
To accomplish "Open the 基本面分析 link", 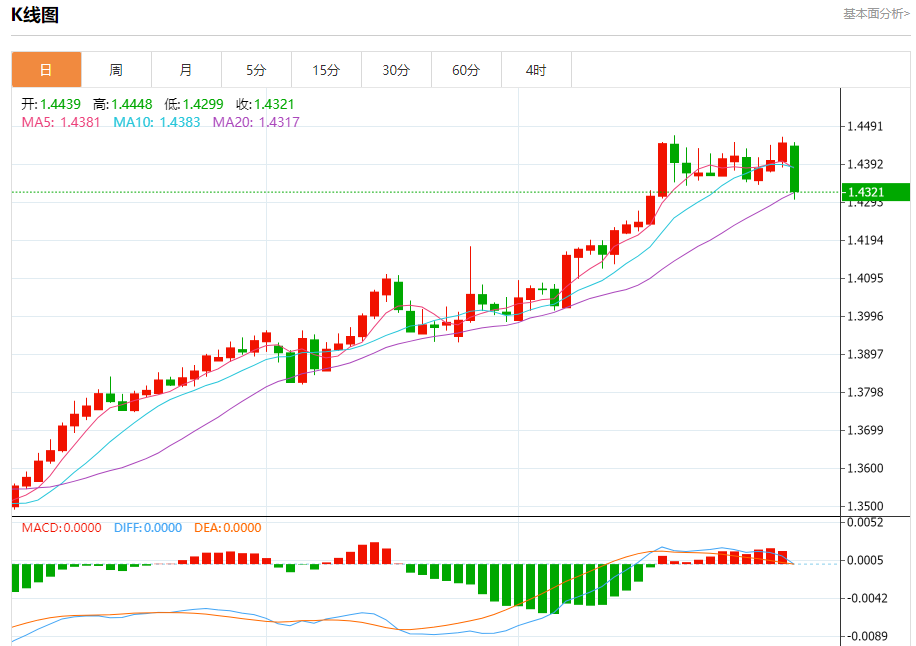I will coord(876,13).
